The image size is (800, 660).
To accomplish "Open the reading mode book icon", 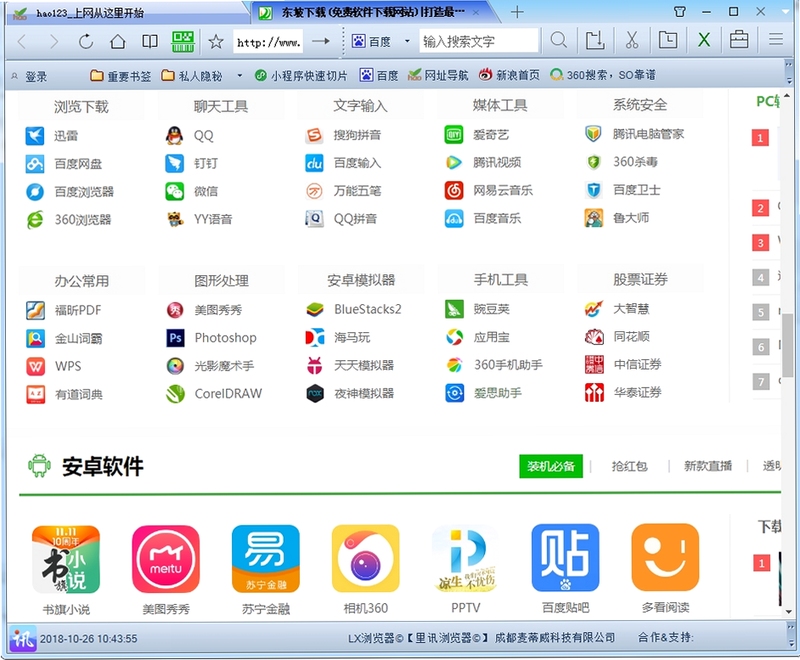I will (x=149, y=41).
